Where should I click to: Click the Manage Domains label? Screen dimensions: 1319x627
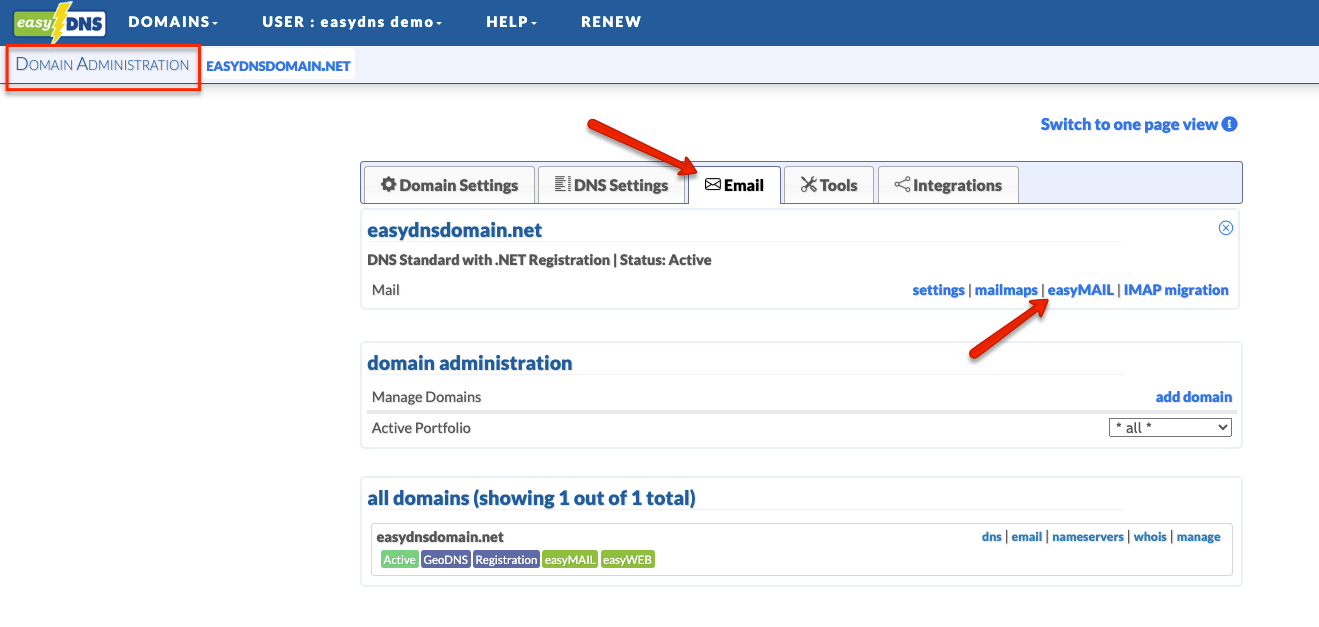427,397
